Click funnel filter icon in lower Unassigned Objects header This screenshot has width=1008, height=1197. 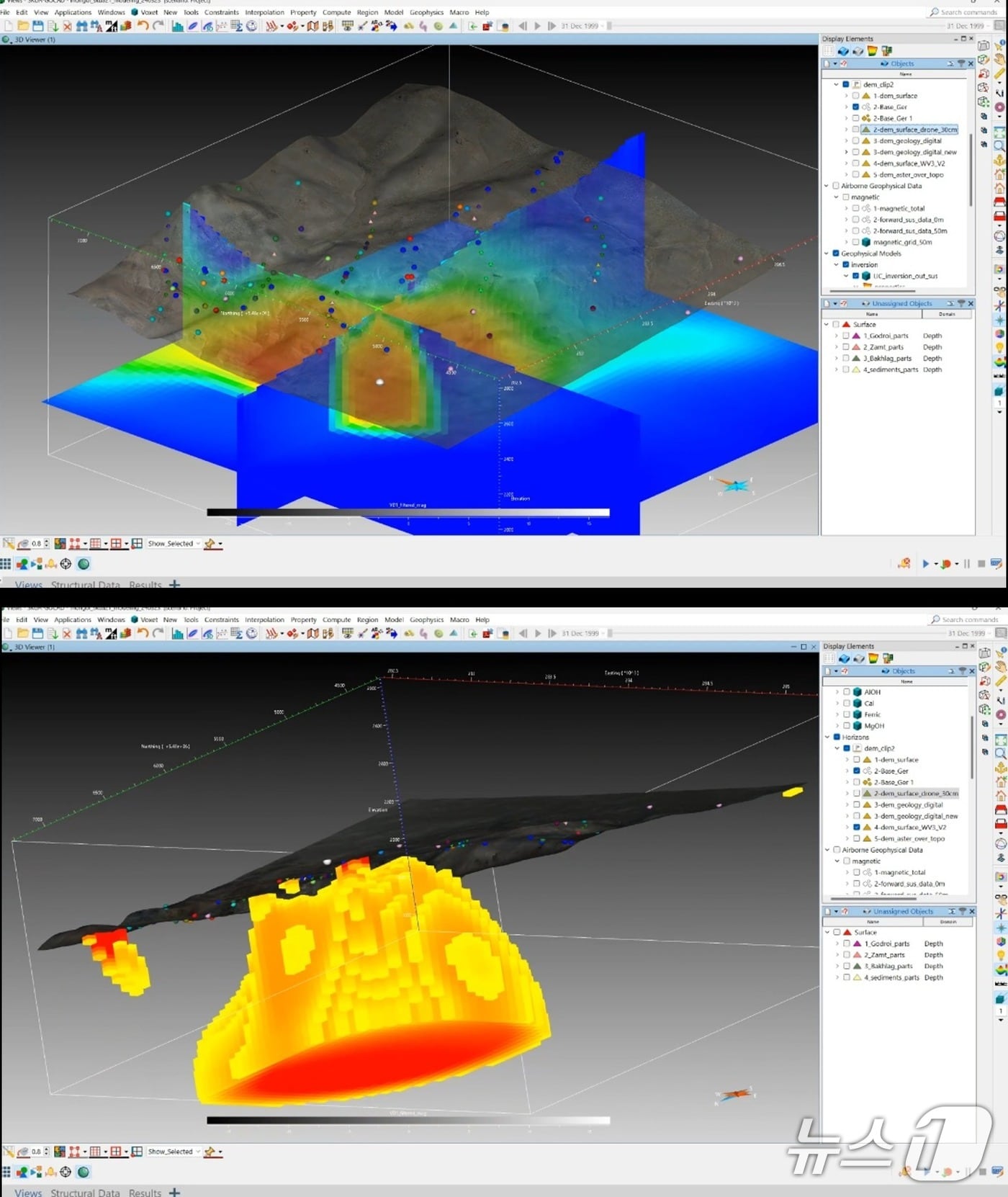[962, 911]
